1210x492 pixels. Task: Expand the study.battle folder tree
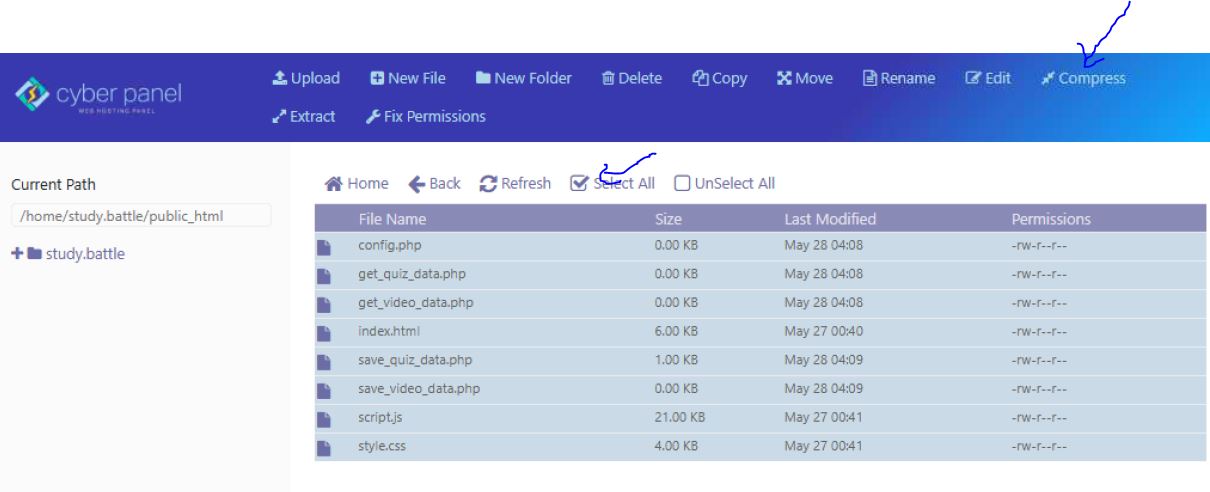click(x=15, y=253)
